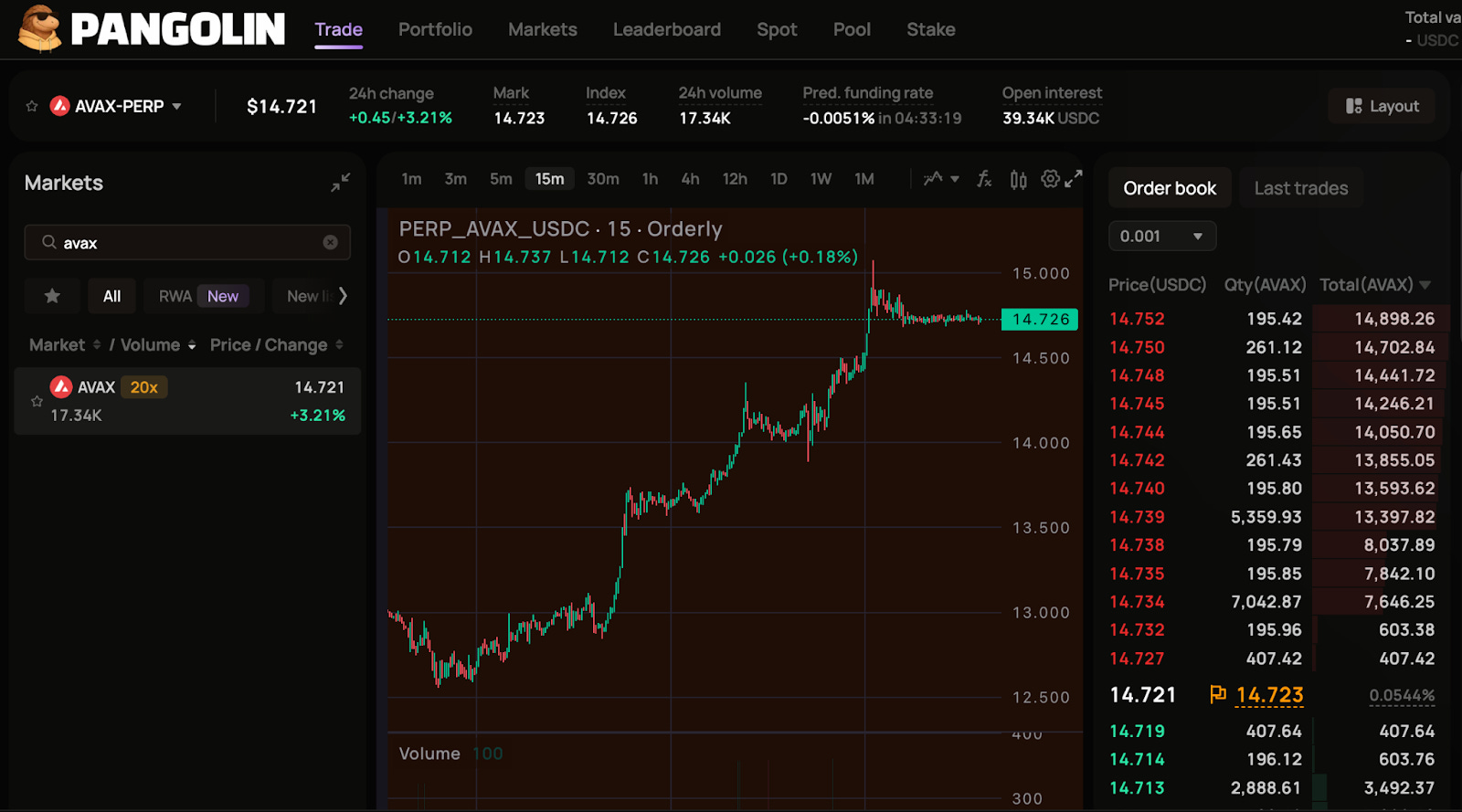Sort markets by Market name
Viewport: 1462px width, 812px height.
pos(65,344)
